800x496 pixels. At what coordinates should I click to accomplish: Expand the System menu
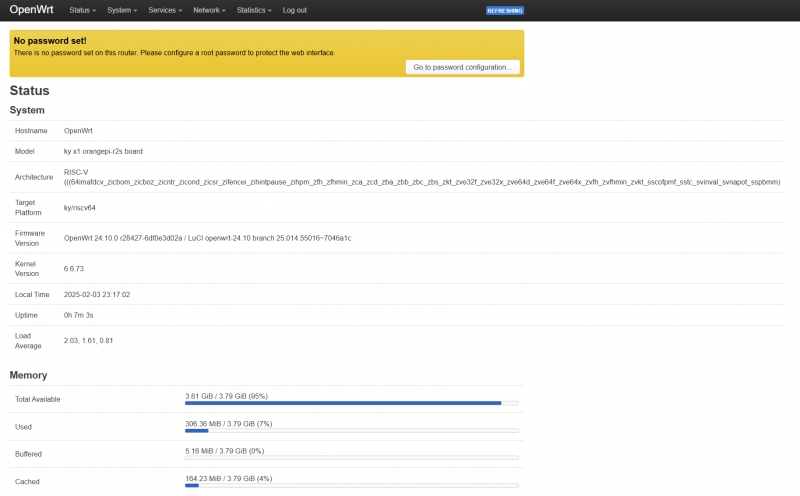(x=122, y=10)
